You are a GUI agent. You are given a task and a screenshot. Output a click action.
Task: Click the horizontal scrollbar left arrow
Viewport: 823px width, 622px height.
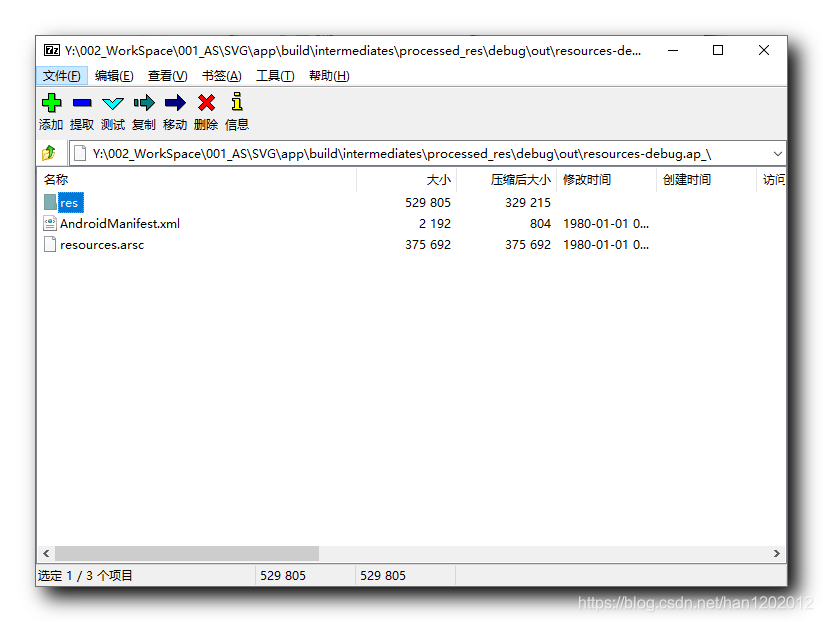46,553
